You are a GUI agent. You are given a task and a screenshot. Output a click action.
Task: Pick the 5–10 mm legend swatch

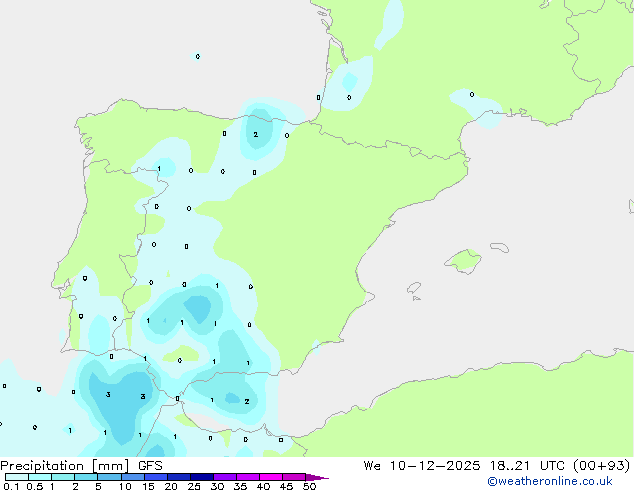click(109, 477)
